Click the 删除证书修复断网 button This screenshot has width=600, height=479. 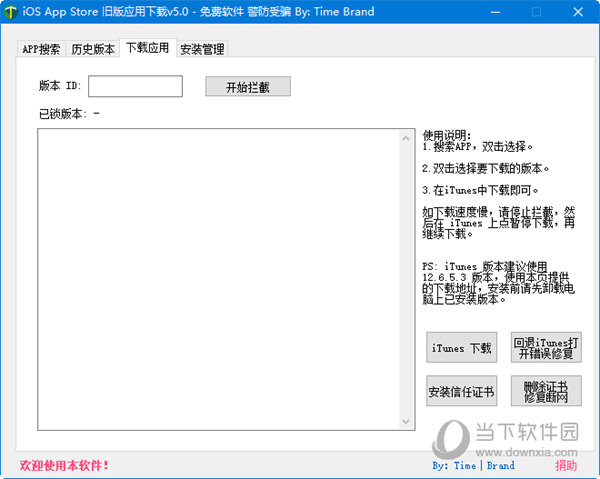546,391
